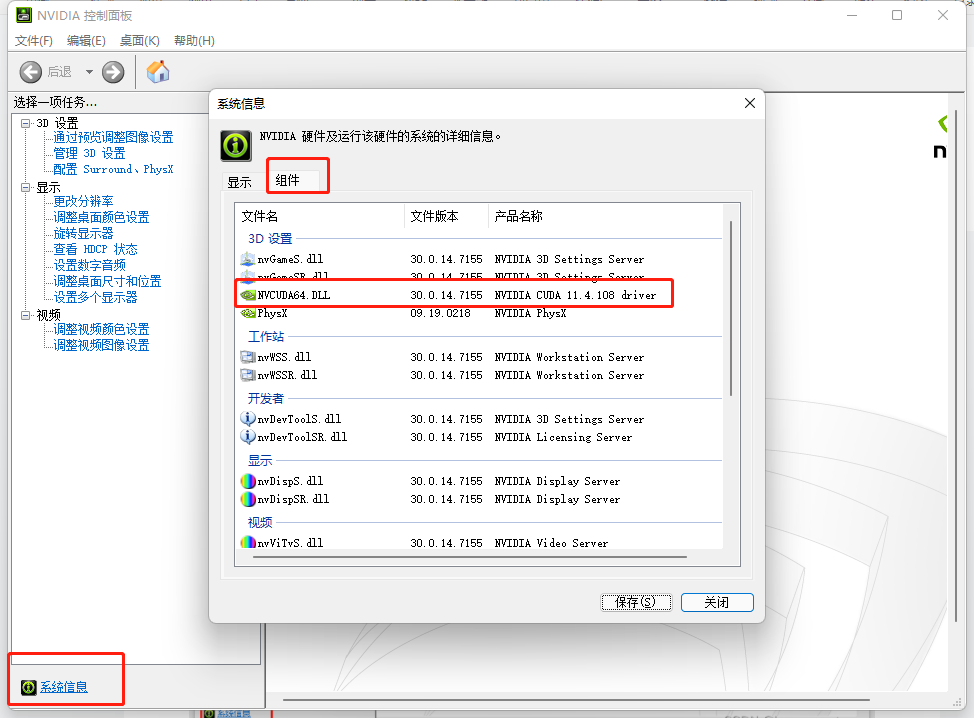This screenshot has width=974, height=718.
Task: Select the NVCUDA64.DLL file icon
Action: tap(247, 295)
